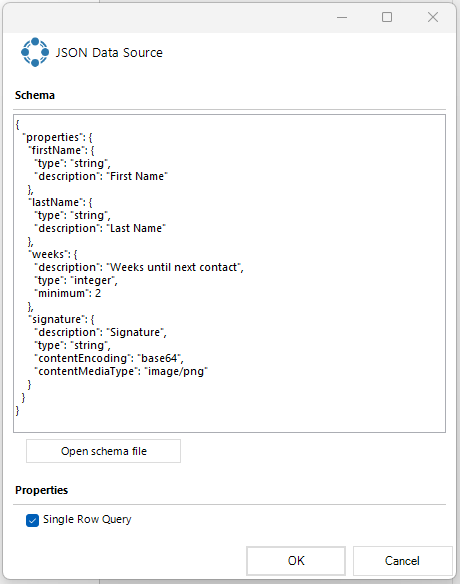Image resolution: width=460 pixels, height=584 pixels.
Task: Click the "Weeks until next contact" description line
Action: 139,267
